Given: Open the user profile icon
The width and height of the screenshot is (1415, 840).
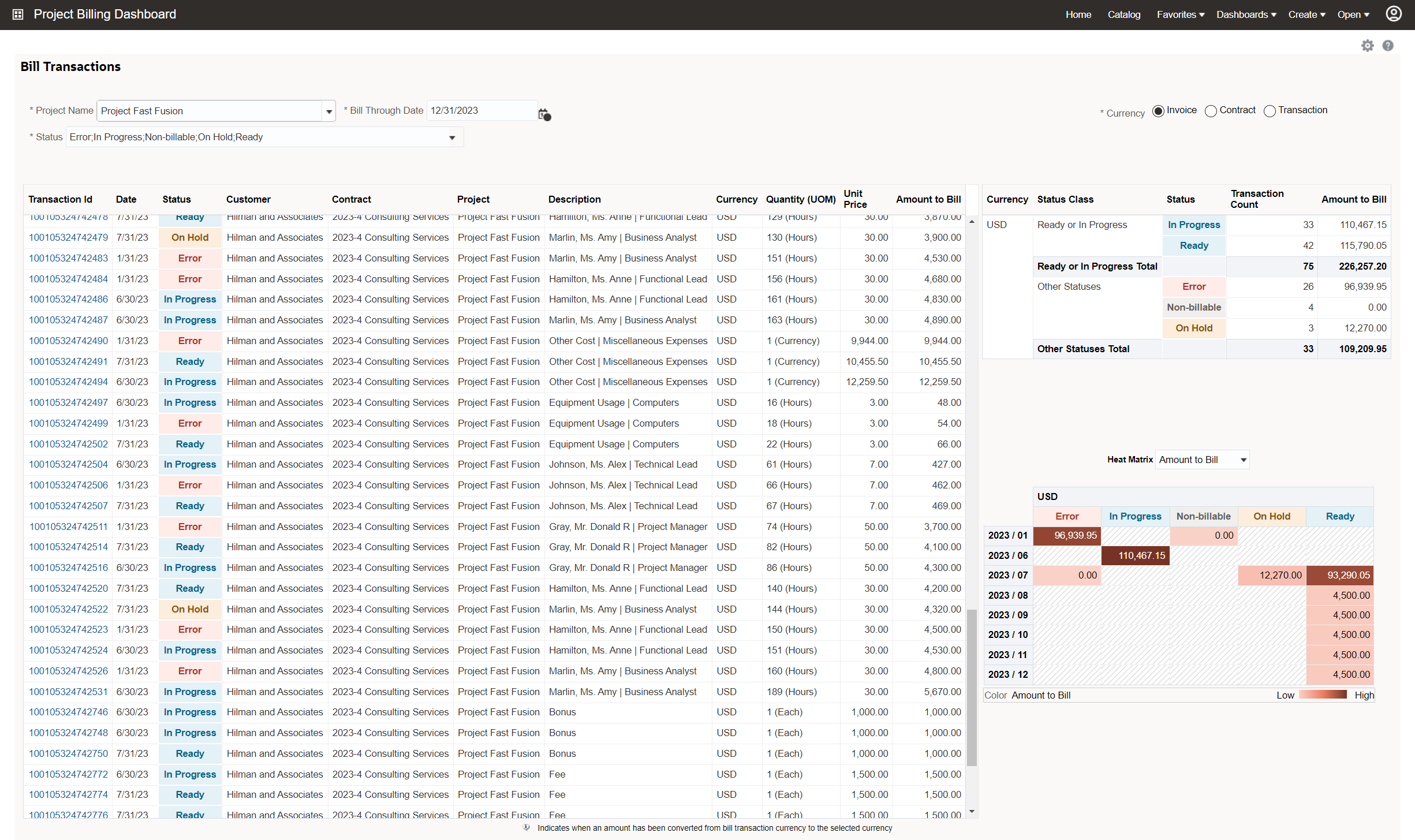Looking at the screenshot, I should click(1393, 14).
